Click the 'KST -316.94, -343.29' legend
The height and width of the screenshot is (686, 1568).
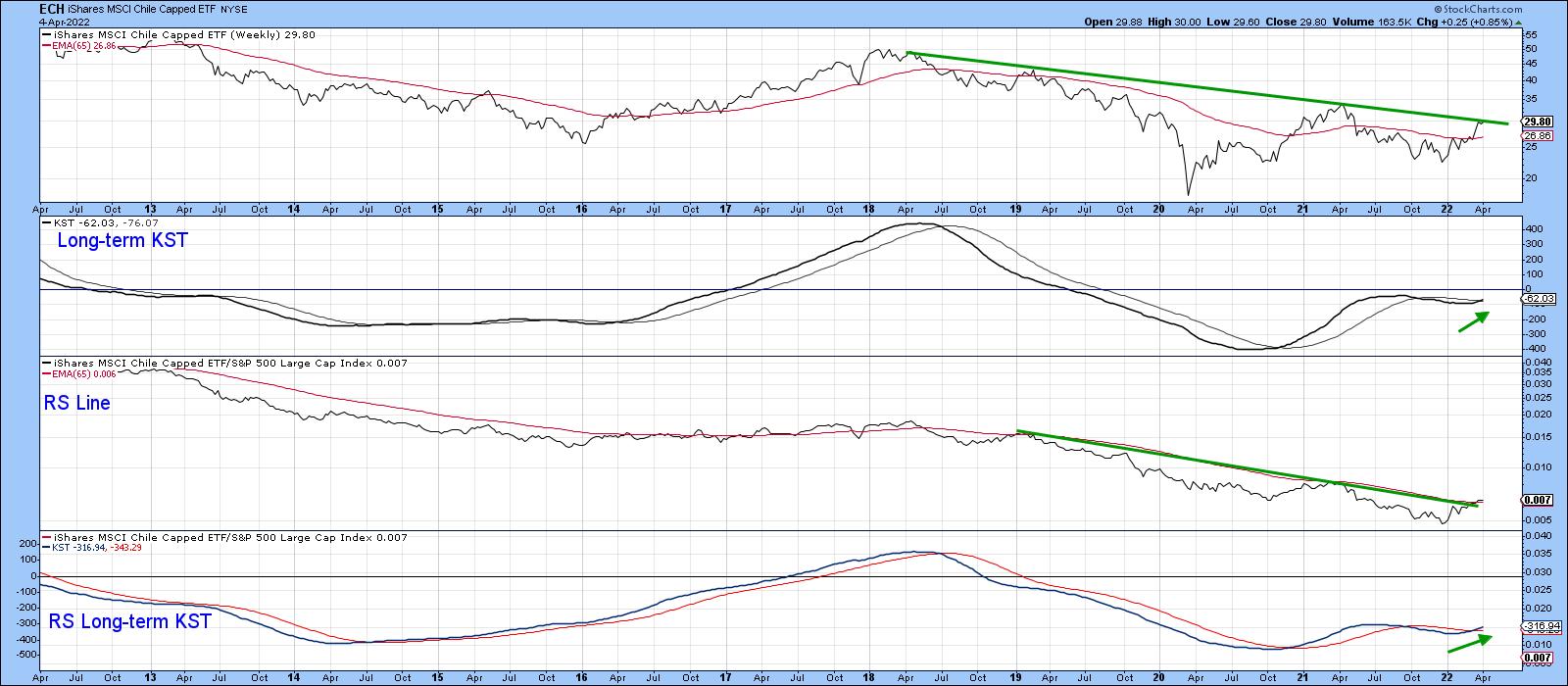pyautogui.click(x=99, y=548)
